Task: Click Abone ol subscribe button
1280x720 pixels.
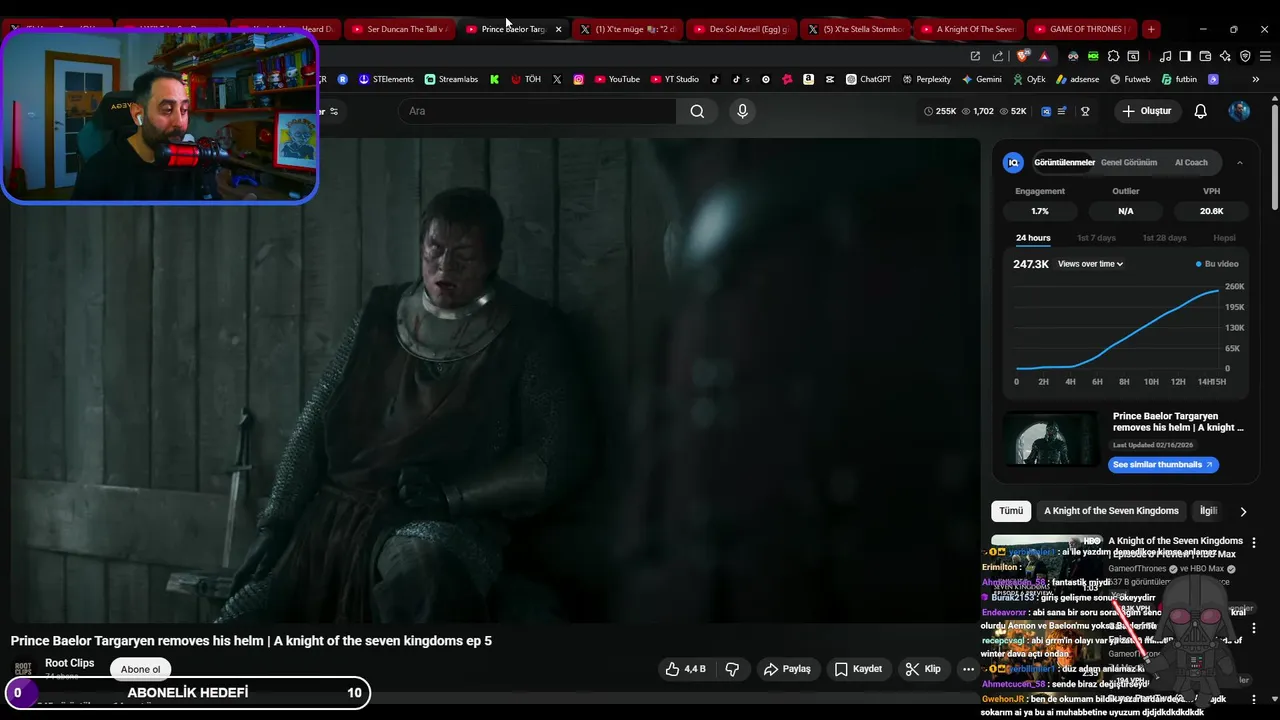Action: 140,669
